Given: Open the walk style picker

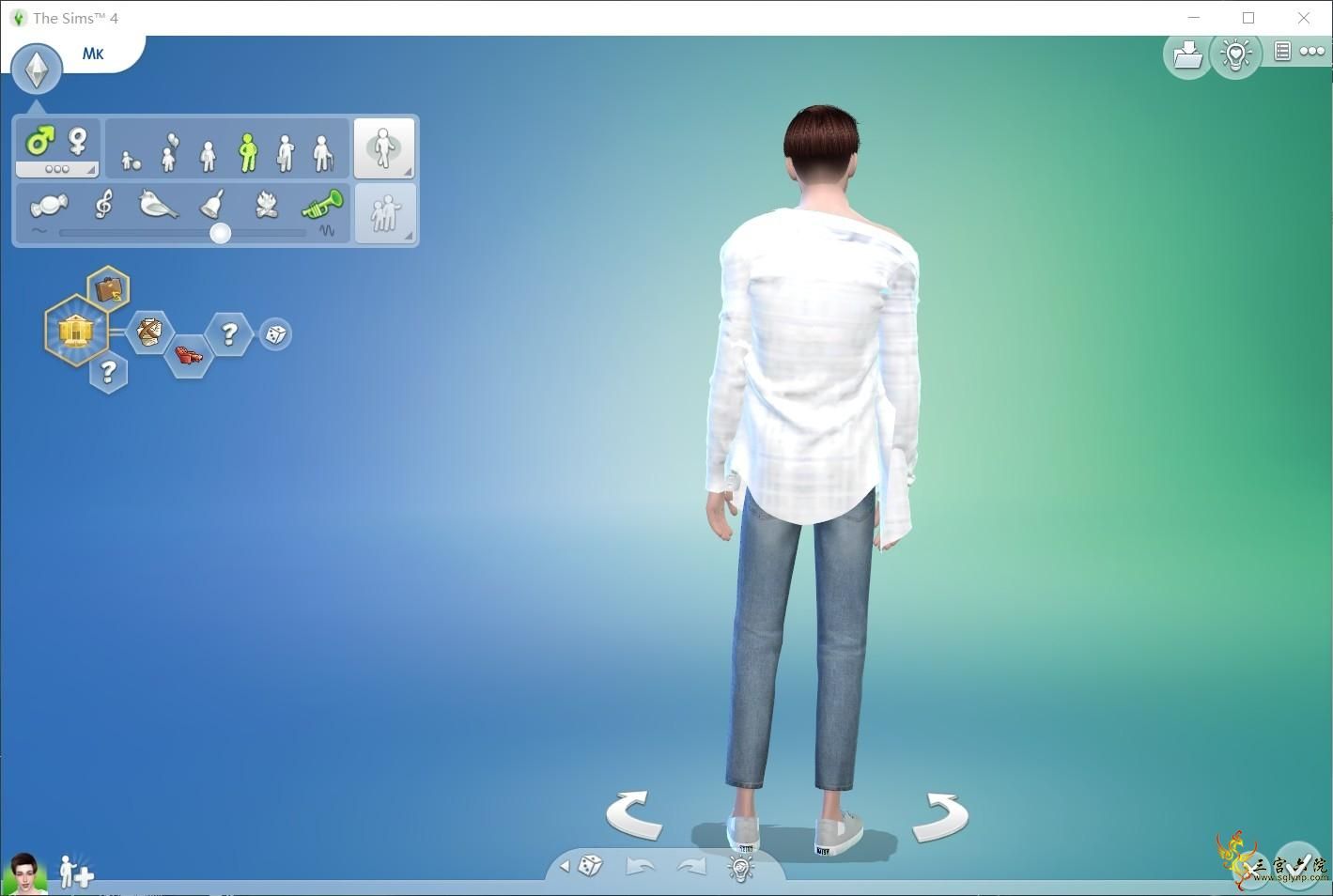Looking at the screenshot, I should 384,148.
